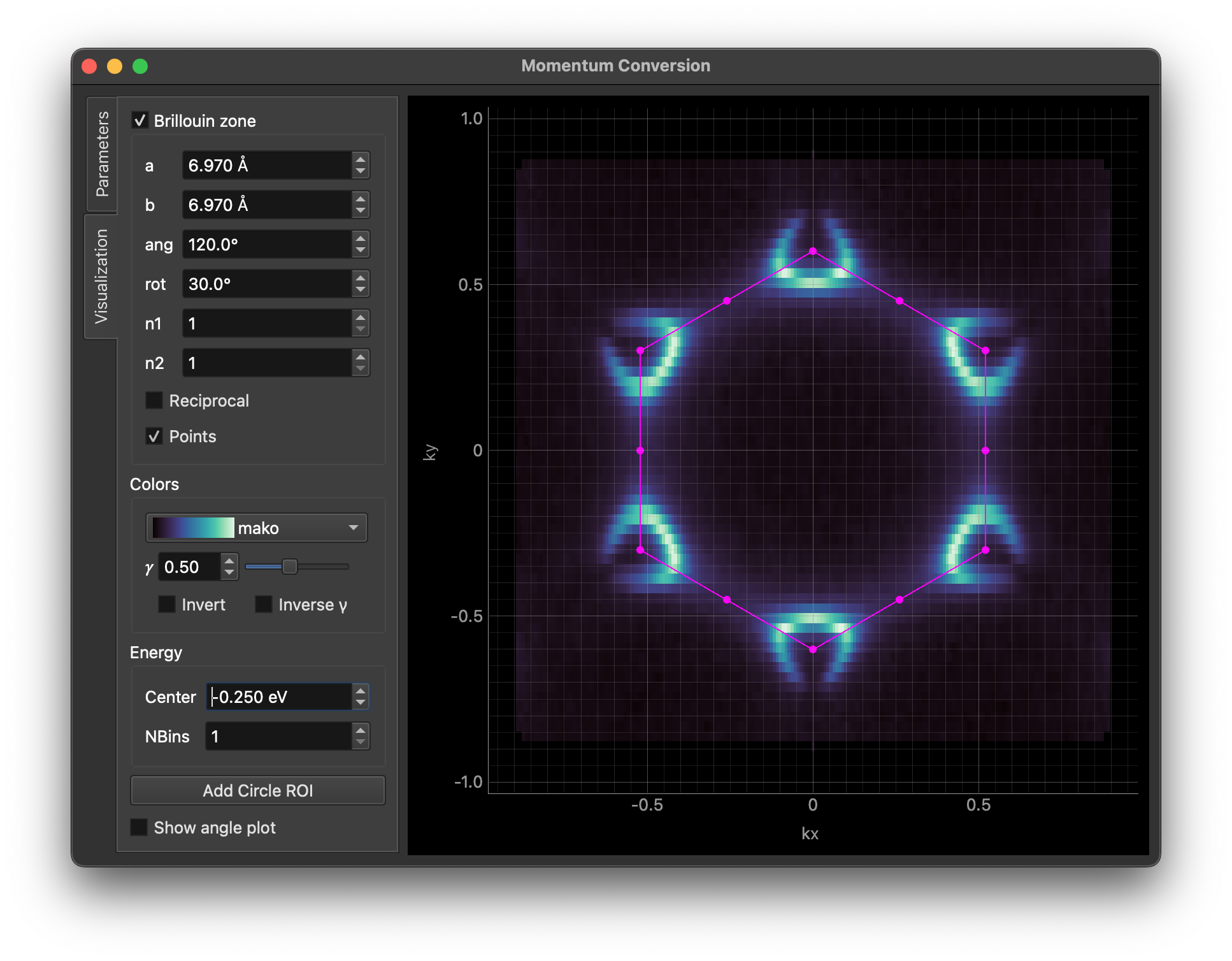Screen dimensions: 1232x961
Task: Click the bottom vertex of the hexagon
Action: click(813, 649)
